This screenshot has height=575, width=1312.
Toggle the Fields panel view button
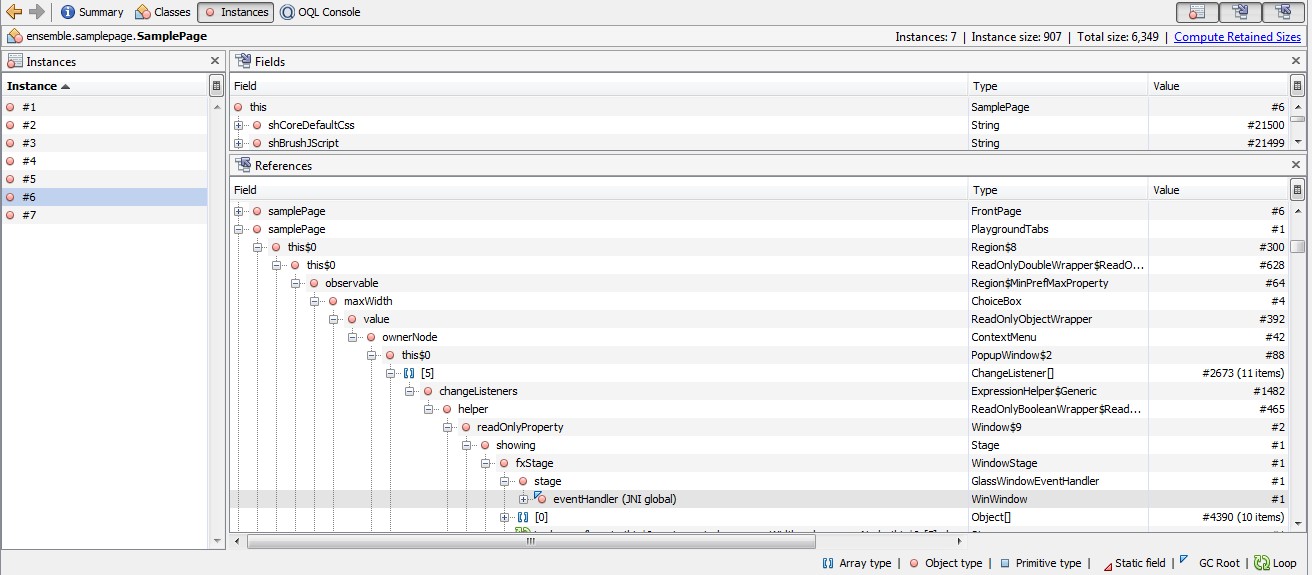[1240, 12]
